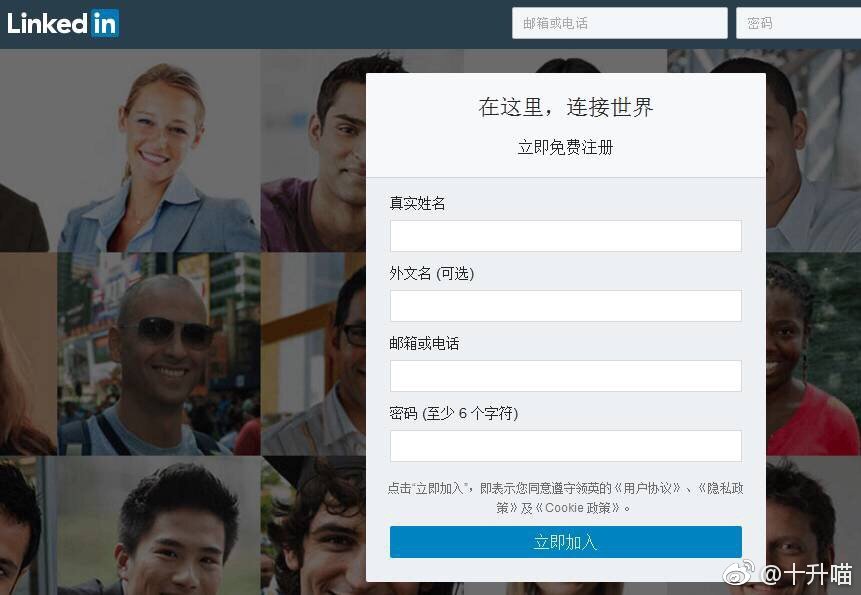861x595 pixels.
Task: Click the blue 立即加入 button
Action: tap(566, 542)
